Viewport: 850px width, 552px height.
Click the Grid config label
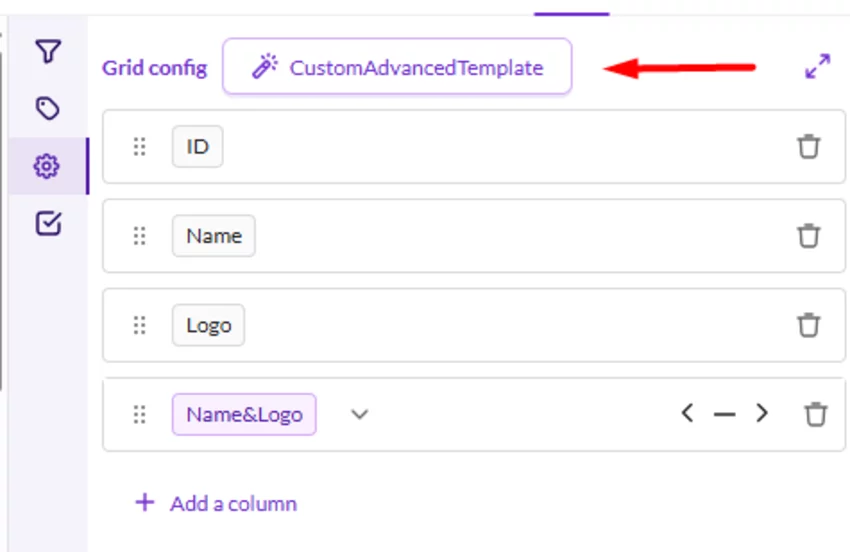coord(154,68)
